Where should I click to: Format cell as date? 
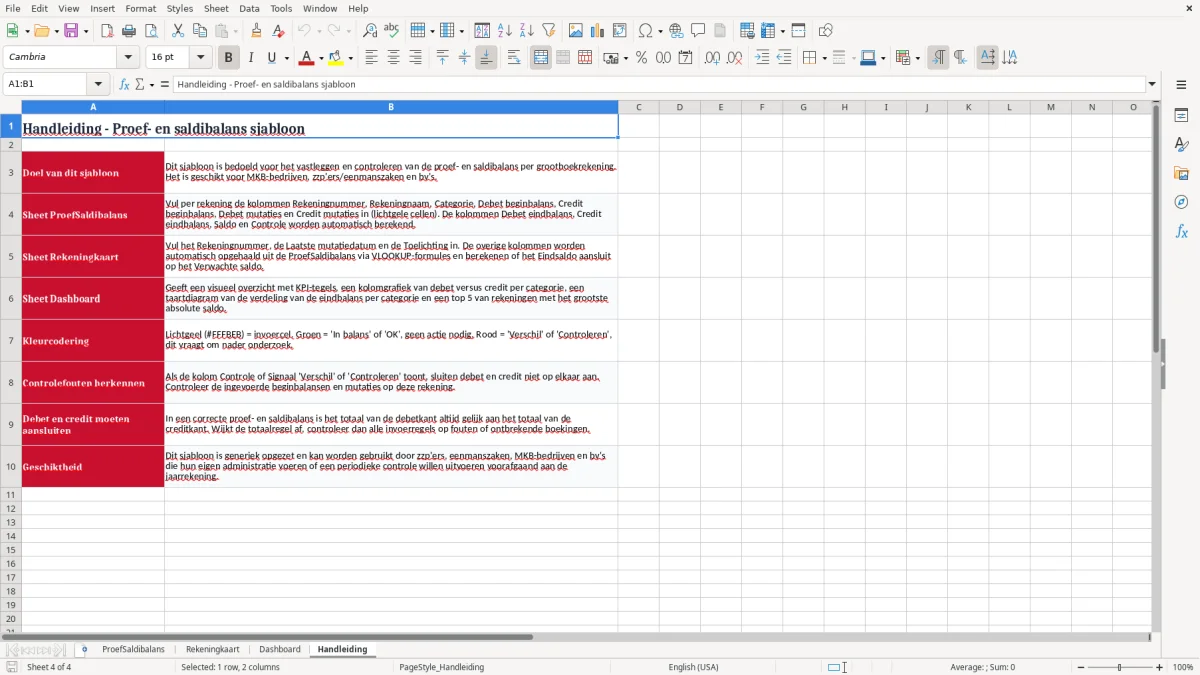click(686, 58)
